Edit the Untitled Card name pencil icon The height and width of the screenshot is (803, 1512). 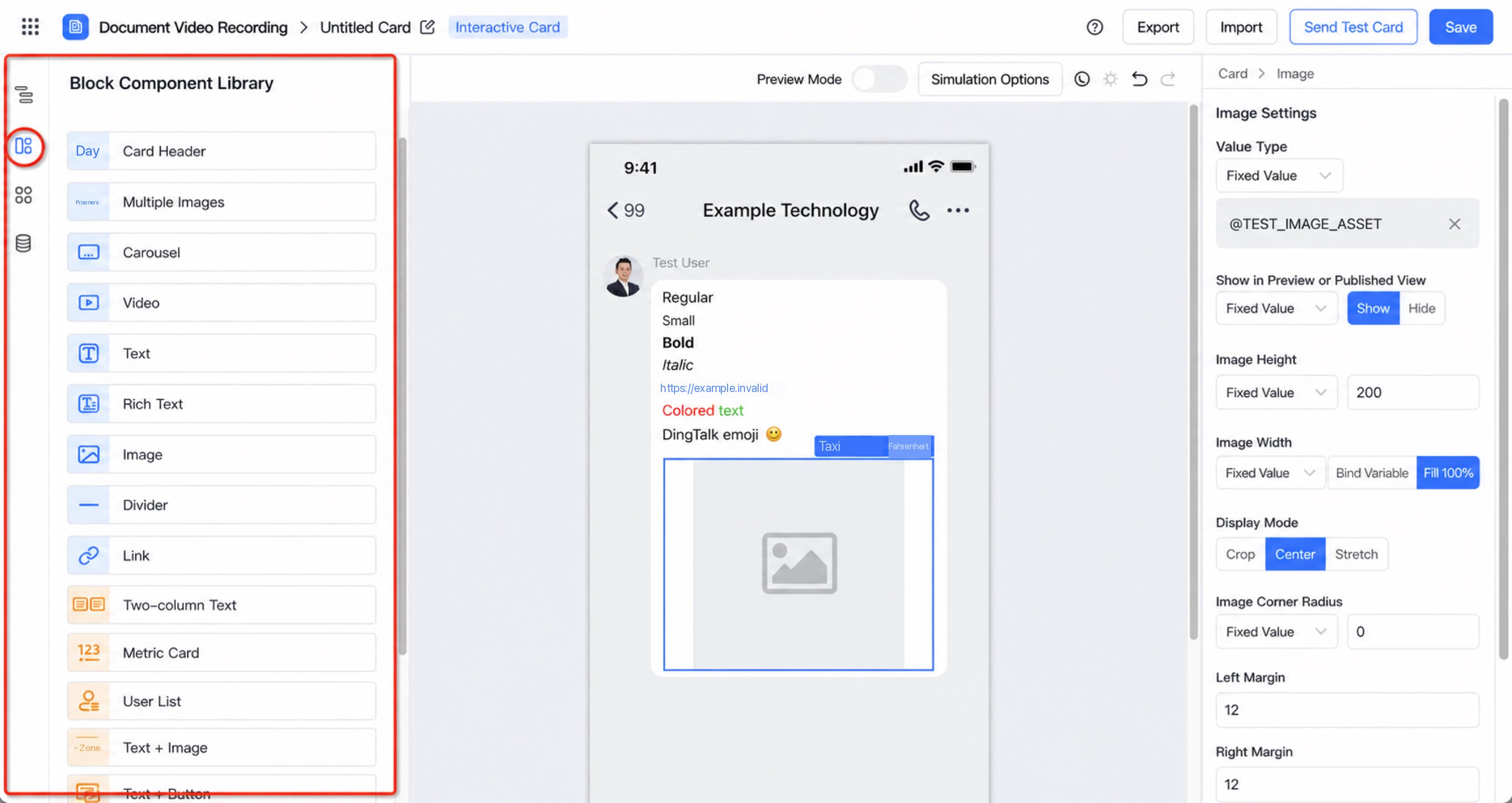[x=428, y=27]
